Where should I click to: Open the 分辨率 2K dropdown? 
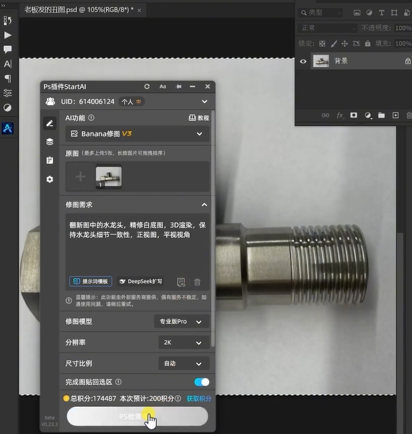coord(184,343)
